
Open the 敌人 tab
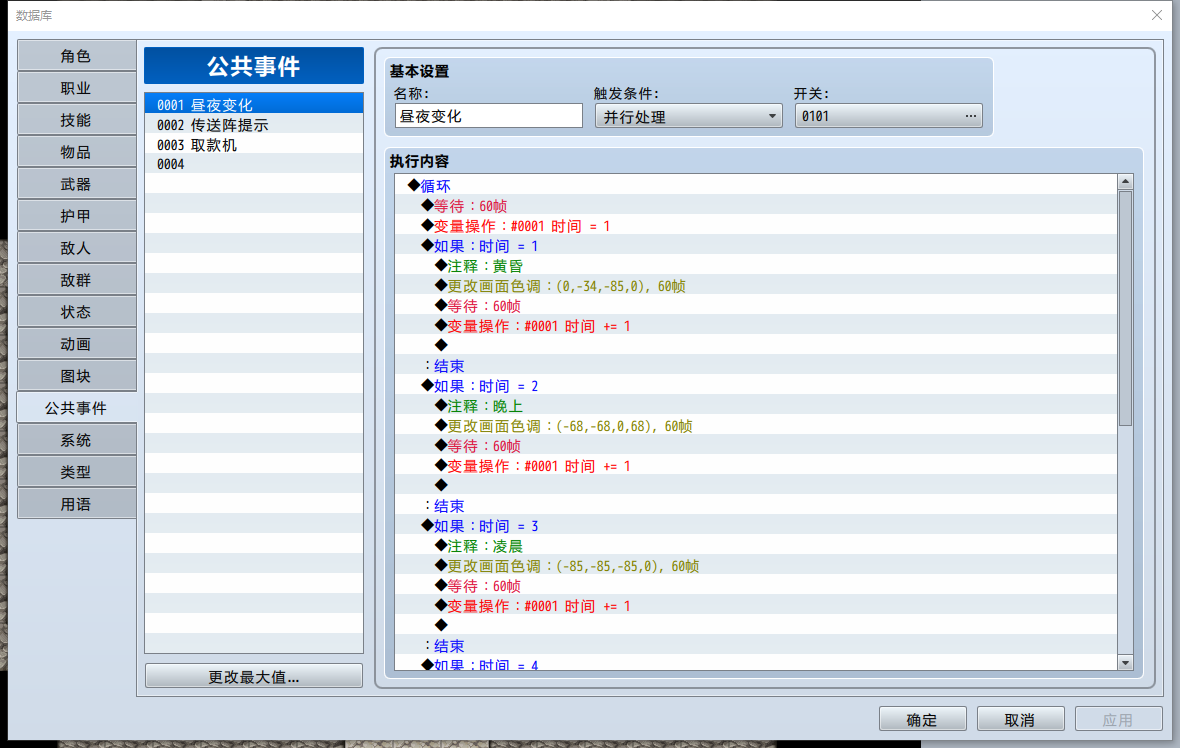[76, 248]
